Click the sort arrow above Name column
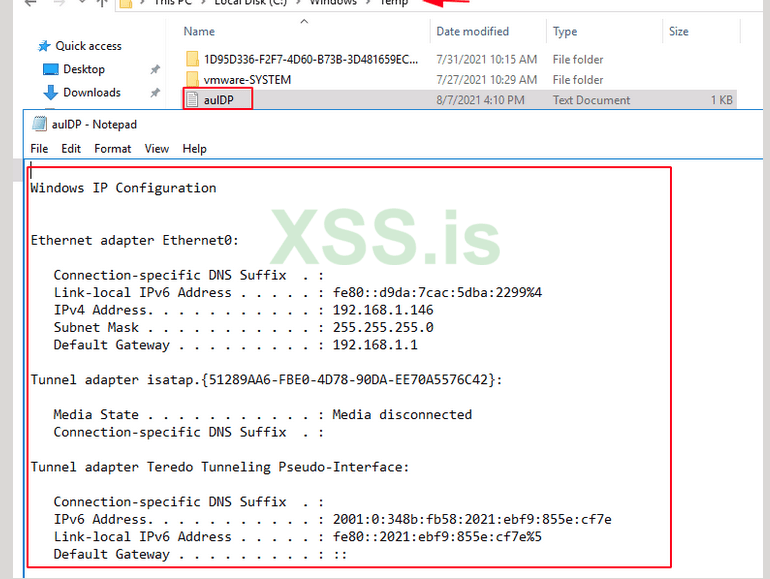Screen dimensions: 770x579 click(304, 21)
